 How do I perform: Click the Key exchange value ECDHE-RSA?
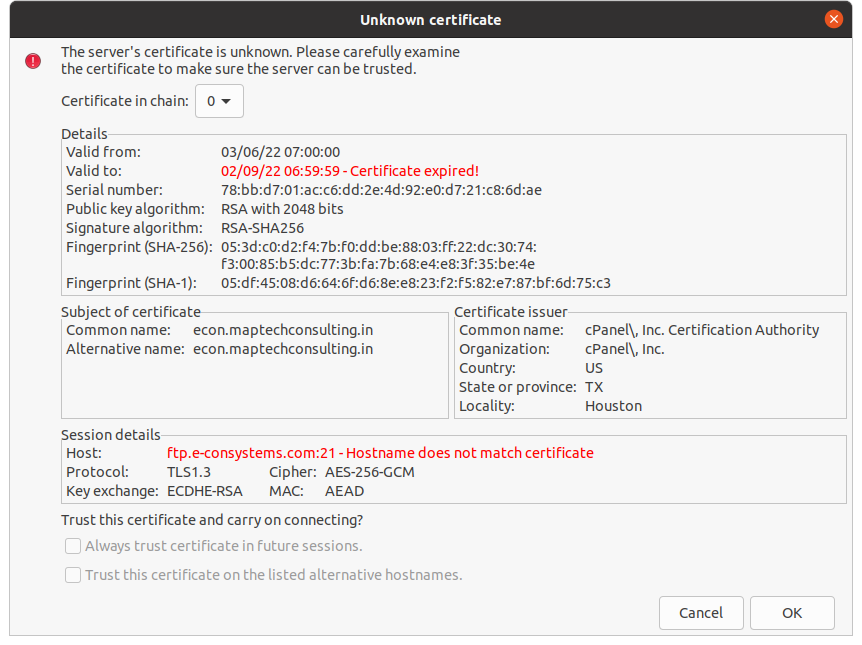pyautogui.click(x=205, y=491)
